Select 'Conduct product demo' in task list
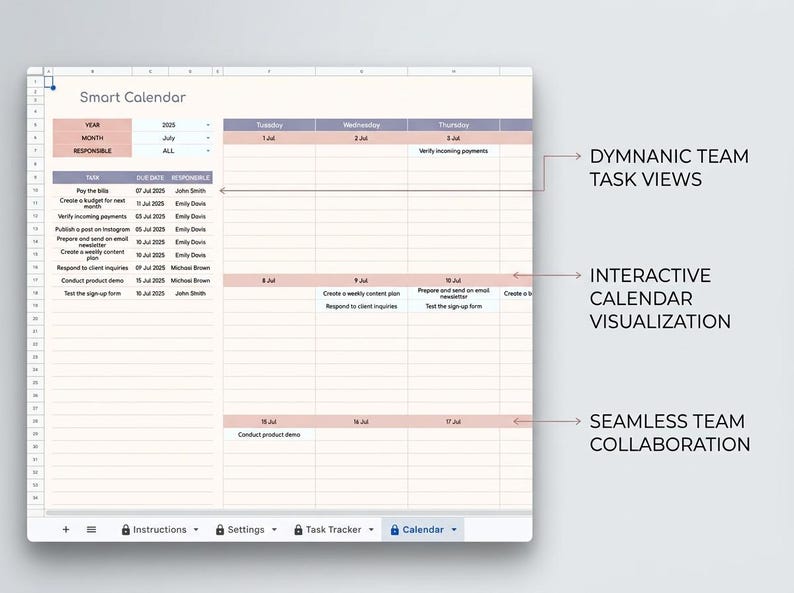The width and height of the screenshot is (794, 593). (92, 281)
